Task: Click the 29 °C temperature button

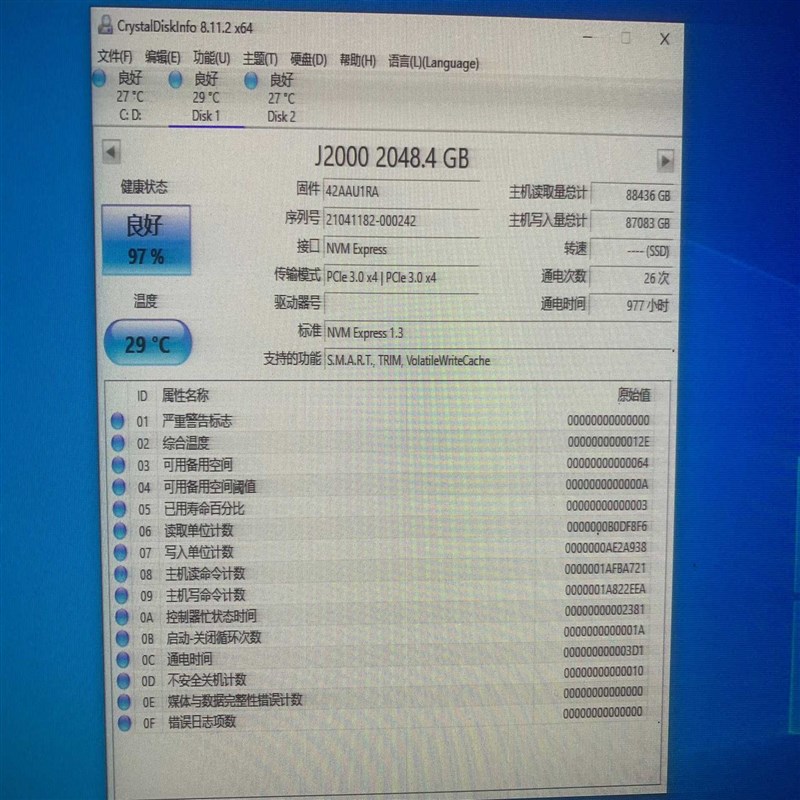Action: [147, 343]
